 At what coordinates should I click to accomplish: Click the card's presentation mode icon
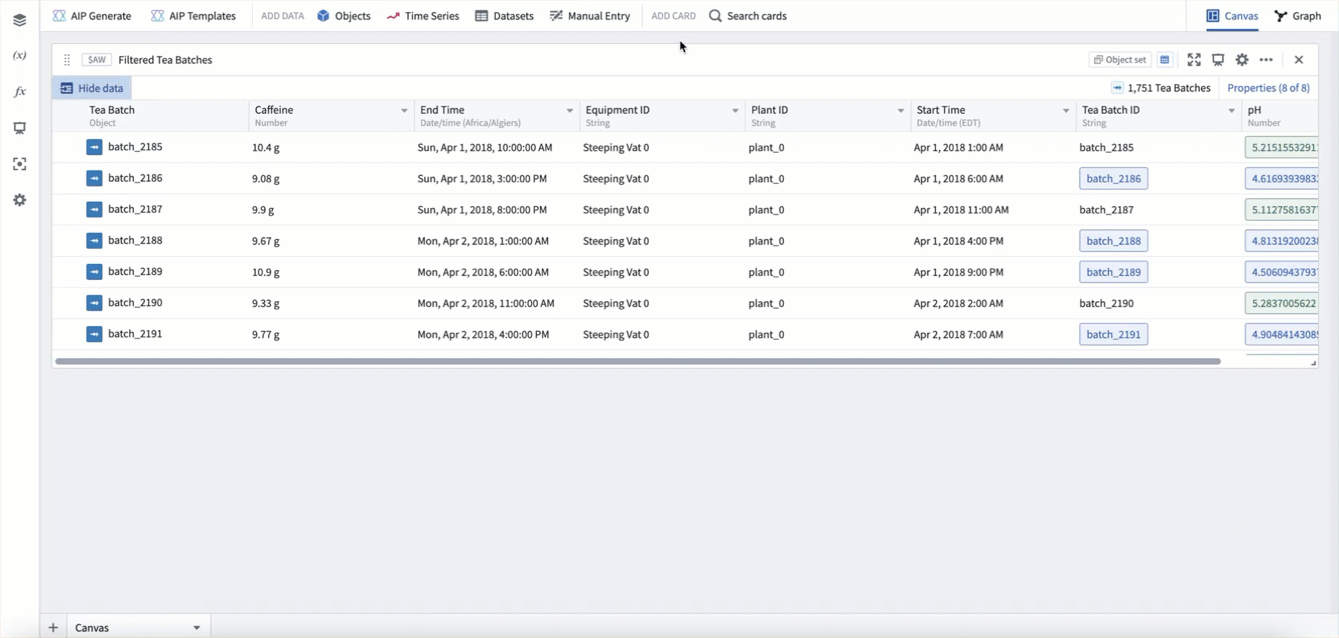(x=1218, y=60)
